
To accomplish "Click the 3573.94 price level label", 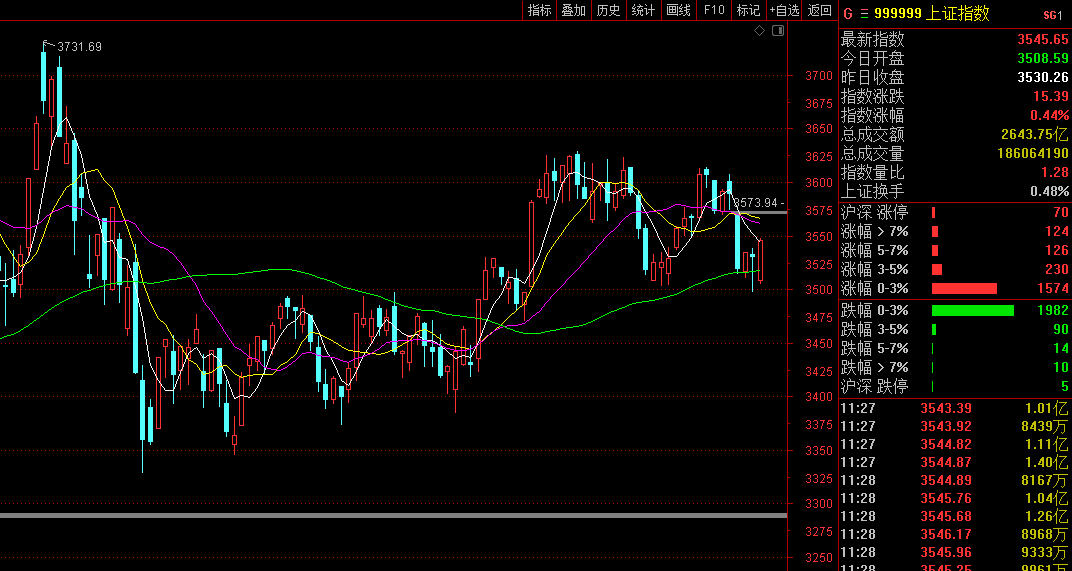I will click(x=755, y=203).
